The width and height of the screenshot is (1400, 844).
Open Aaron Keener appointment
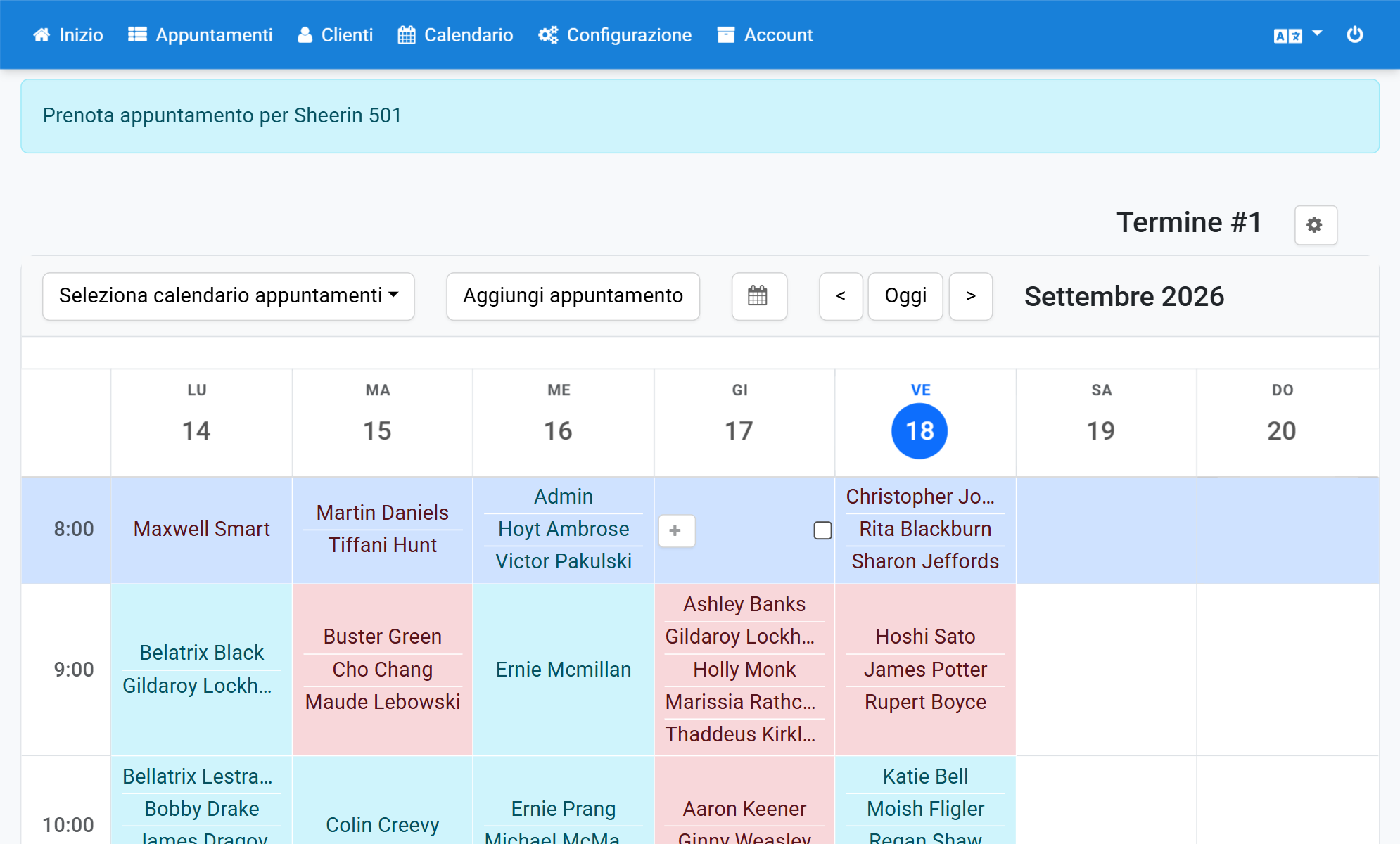744,809
